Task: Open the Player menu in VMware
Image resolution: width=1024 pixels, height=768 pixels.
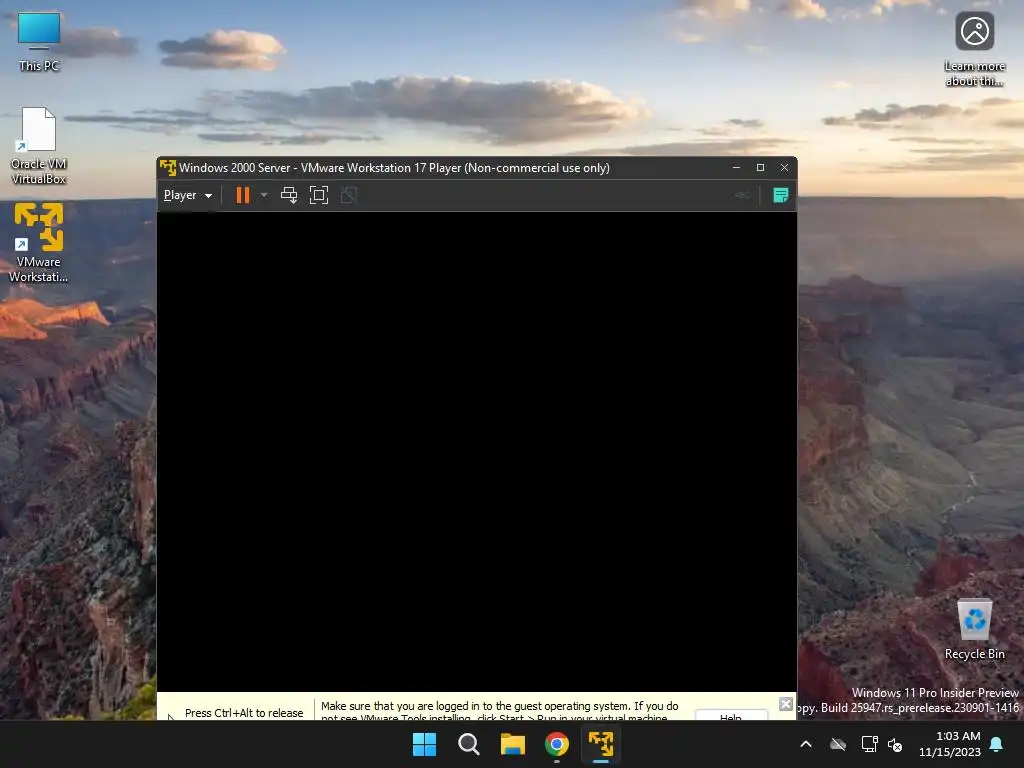Action: point(187,195)
